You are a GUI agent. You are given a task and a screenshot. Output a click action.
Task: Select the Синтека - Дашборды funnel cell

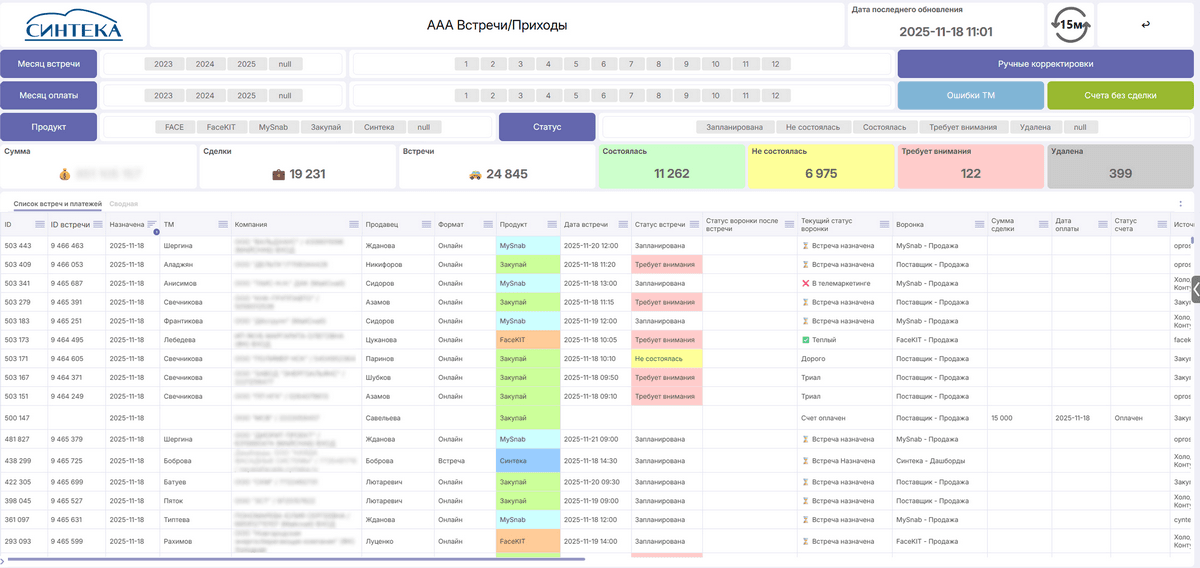939,460
